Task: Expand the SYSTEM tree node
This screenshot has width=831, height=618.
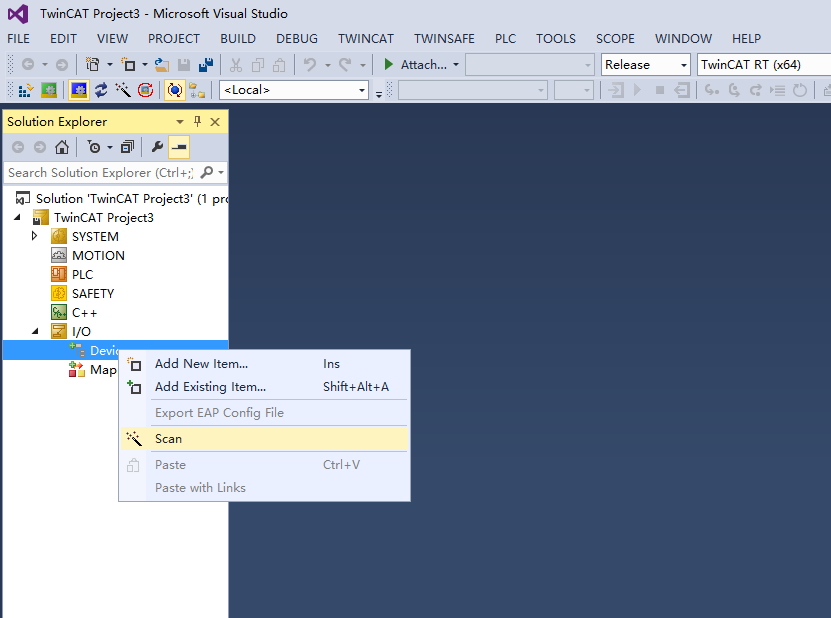Action: 34,236
